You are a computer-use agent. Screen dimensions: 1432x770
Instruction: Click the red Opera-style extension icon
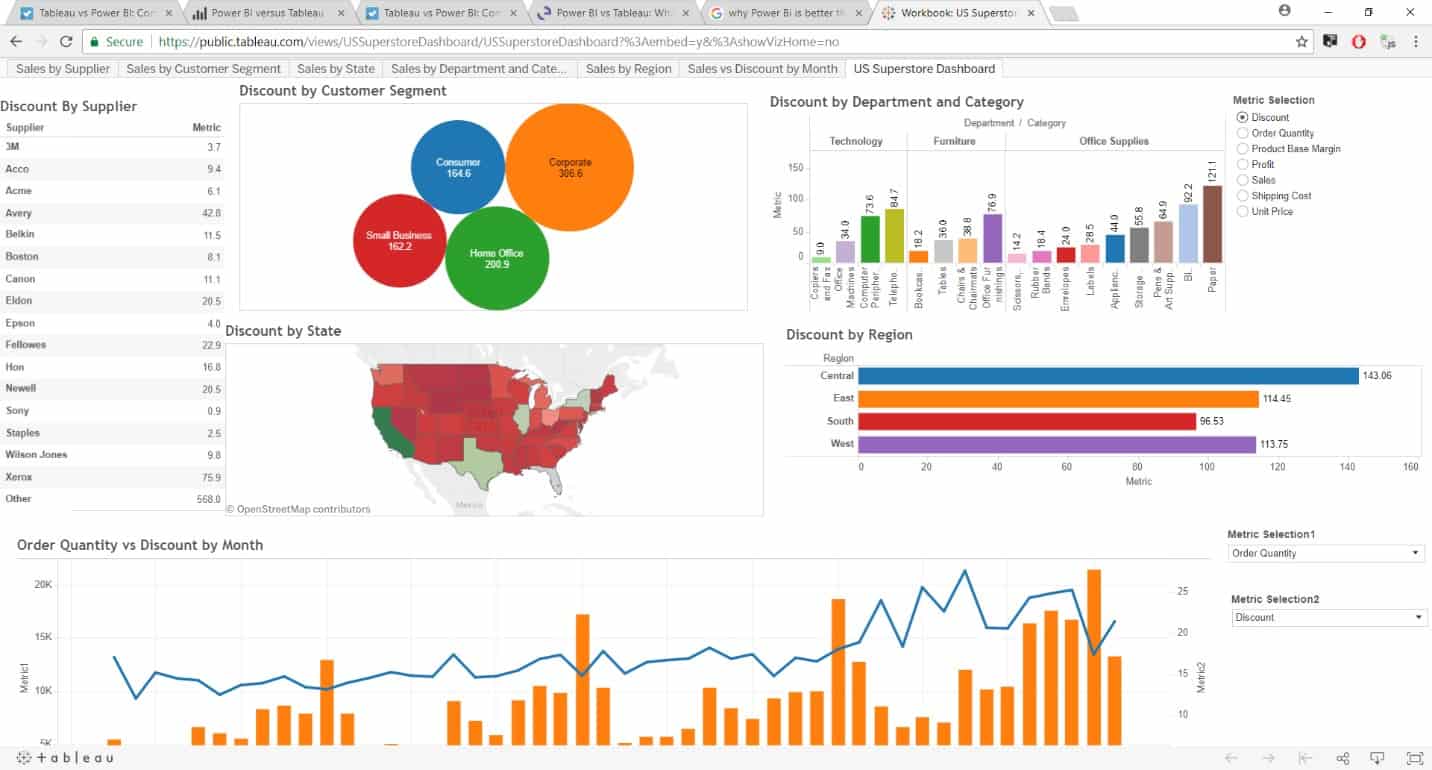[1358, 42]
